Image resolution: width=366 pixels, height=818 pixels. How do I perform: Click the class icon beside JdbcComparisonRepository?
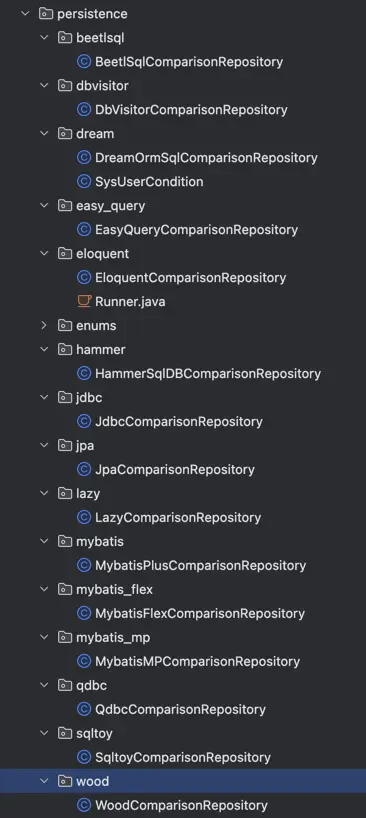point(84,421)
